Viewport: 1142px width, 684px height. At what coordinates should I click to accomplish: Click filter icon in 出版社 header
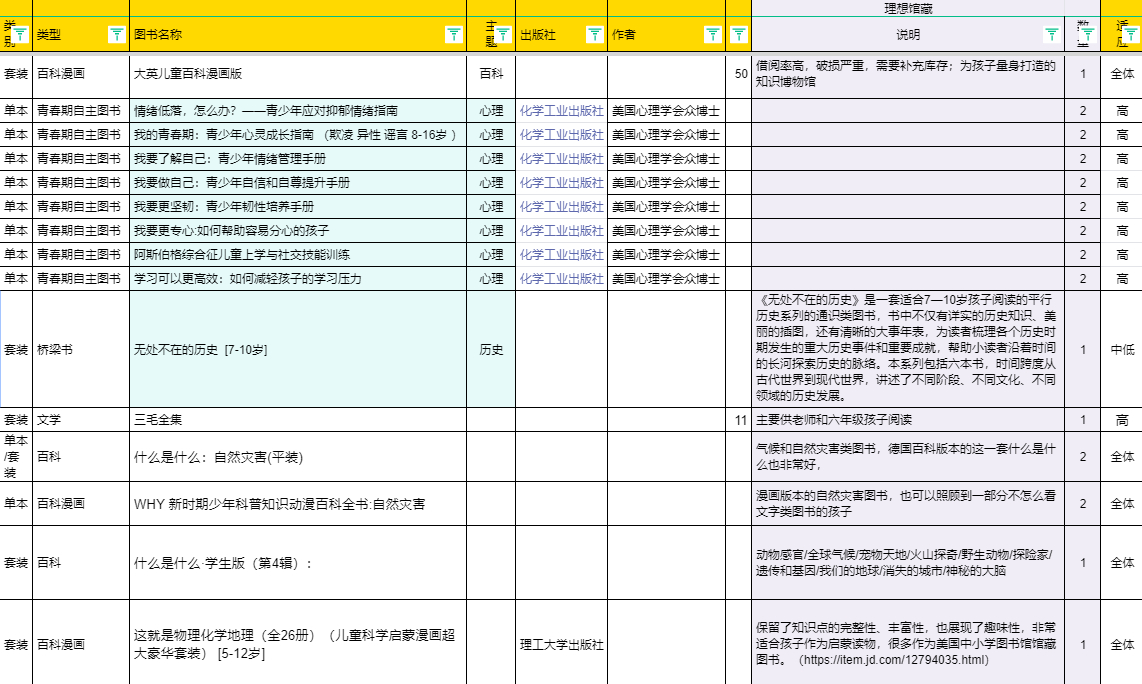point(594,35)
